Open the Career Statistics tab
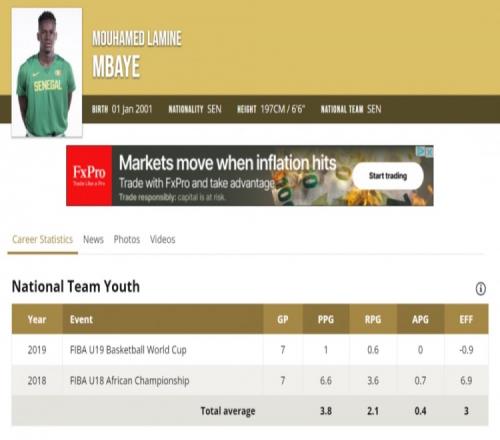Viewport: 500px width, 440px height. pyautogui.click(x=42, y=239)
